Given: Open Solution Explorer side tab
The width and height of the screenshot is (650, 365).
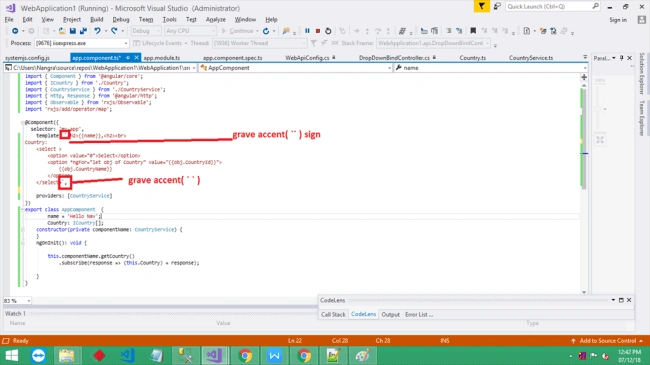Looking at the screenshot, I should (642, 73).
